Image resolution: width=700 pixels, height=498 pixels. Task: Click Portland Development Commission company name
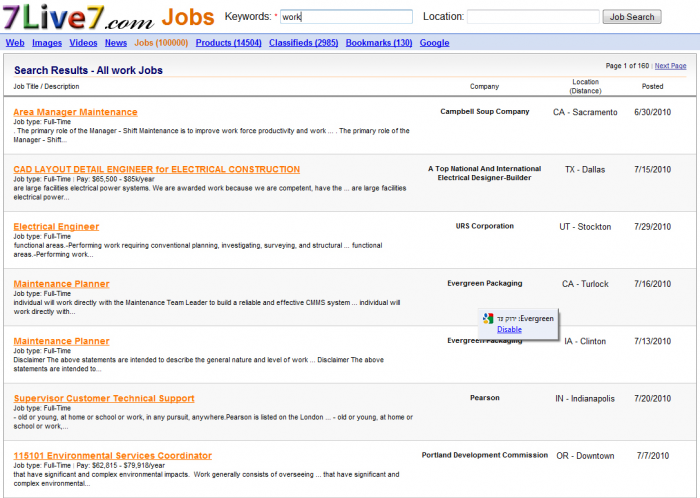click(485, 455)
